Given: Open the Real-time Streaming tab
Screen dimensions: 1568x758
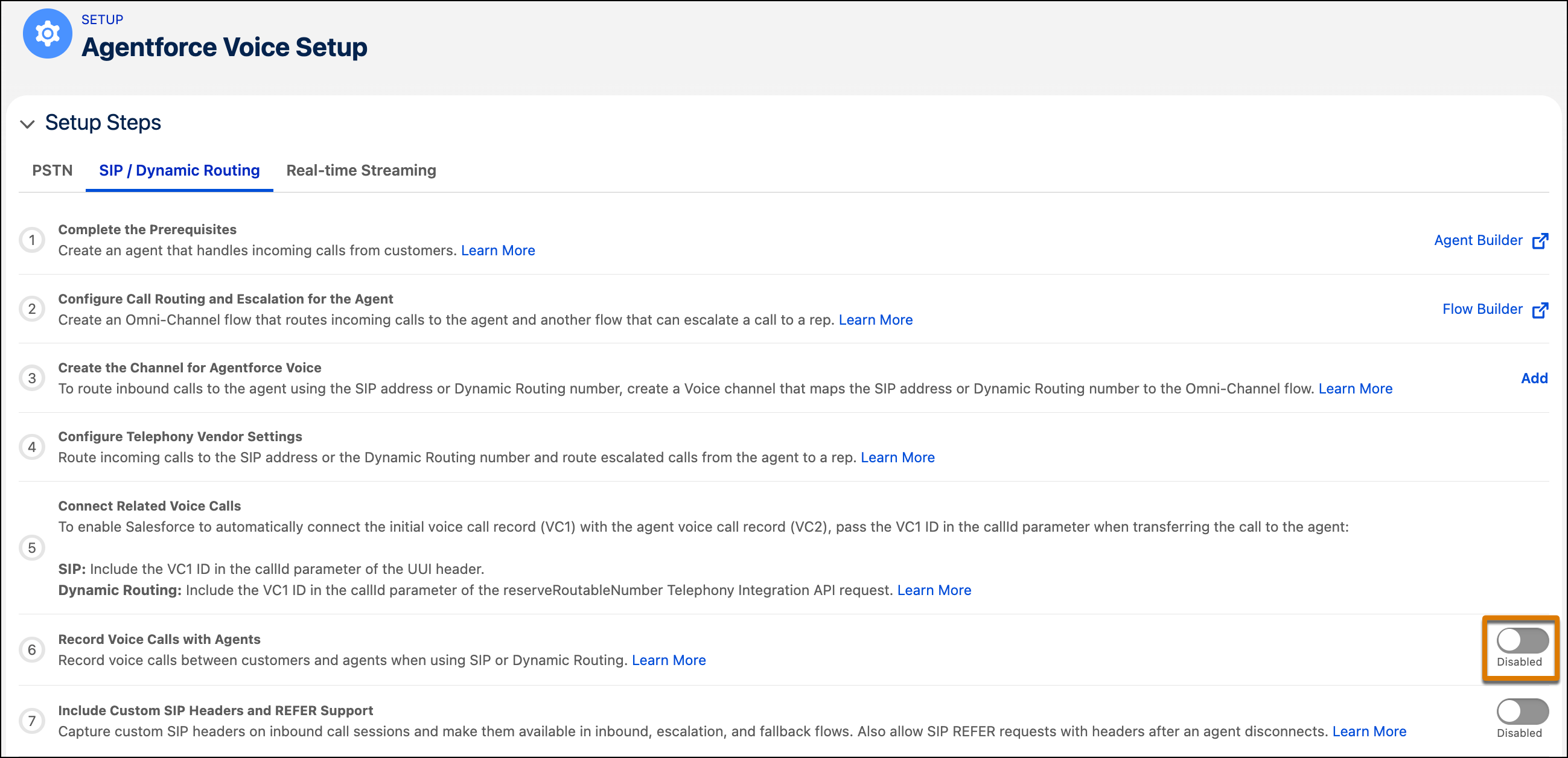Looking at the screenshot, I should (361, 170).
